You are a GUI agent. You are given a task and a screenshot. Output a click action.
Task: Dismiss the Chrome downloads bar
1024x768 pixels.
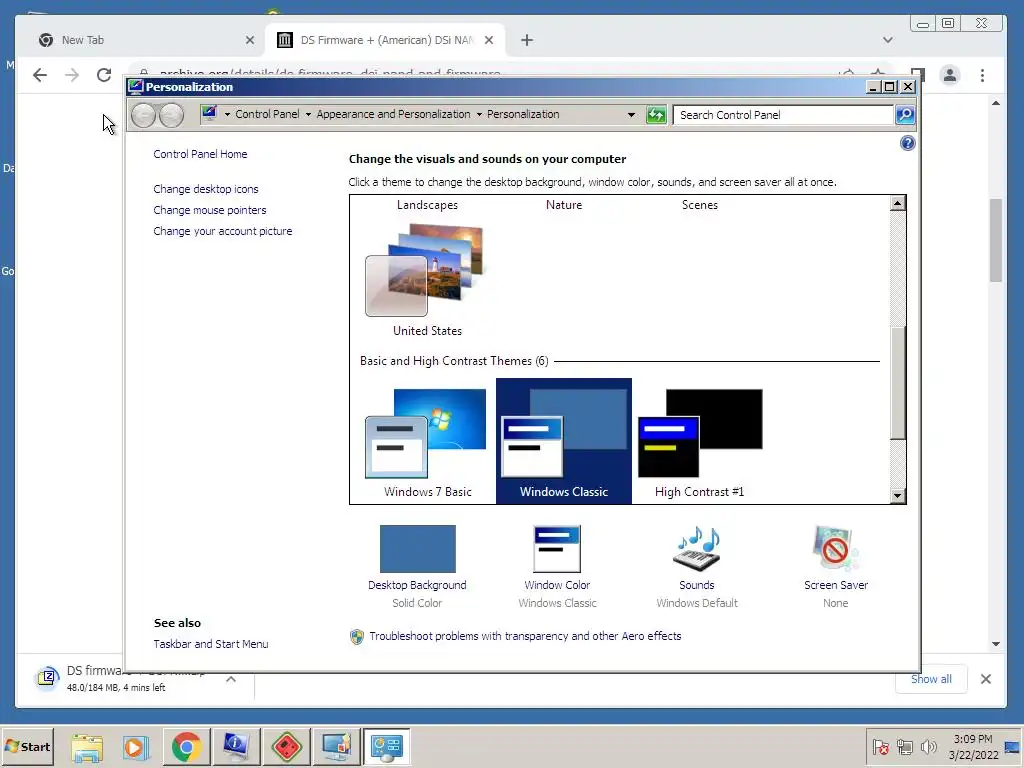coord(986,679)
